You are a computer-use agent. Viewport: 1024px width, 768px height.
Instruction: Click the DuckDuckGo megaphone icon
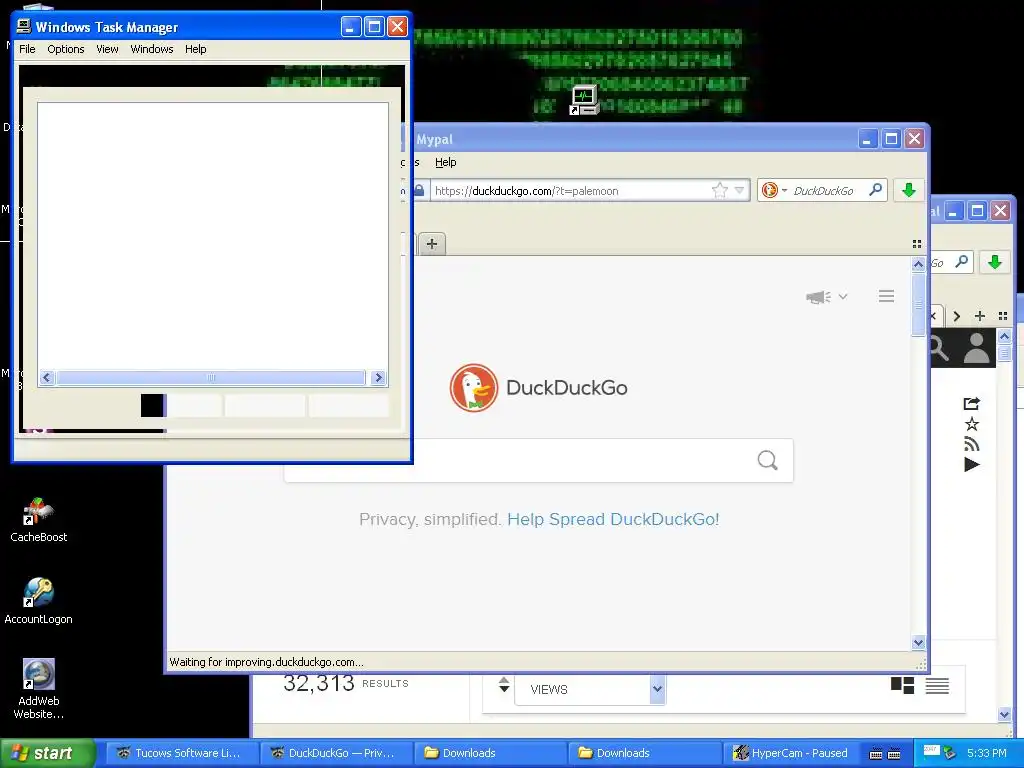coord(818,297)
